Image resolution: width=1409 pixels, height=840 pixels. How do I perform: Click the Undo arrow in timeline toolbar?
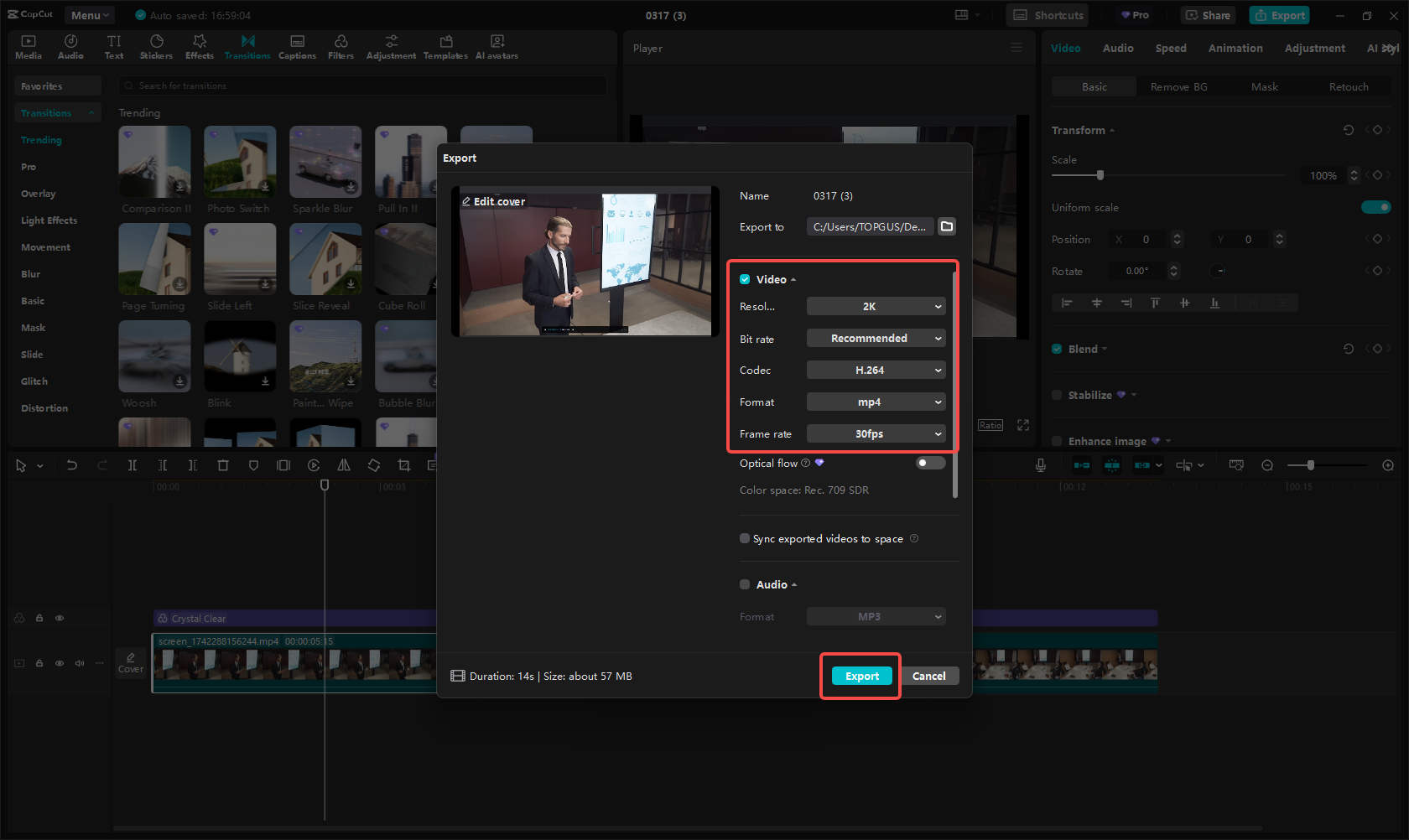click(x=72, y=465)
